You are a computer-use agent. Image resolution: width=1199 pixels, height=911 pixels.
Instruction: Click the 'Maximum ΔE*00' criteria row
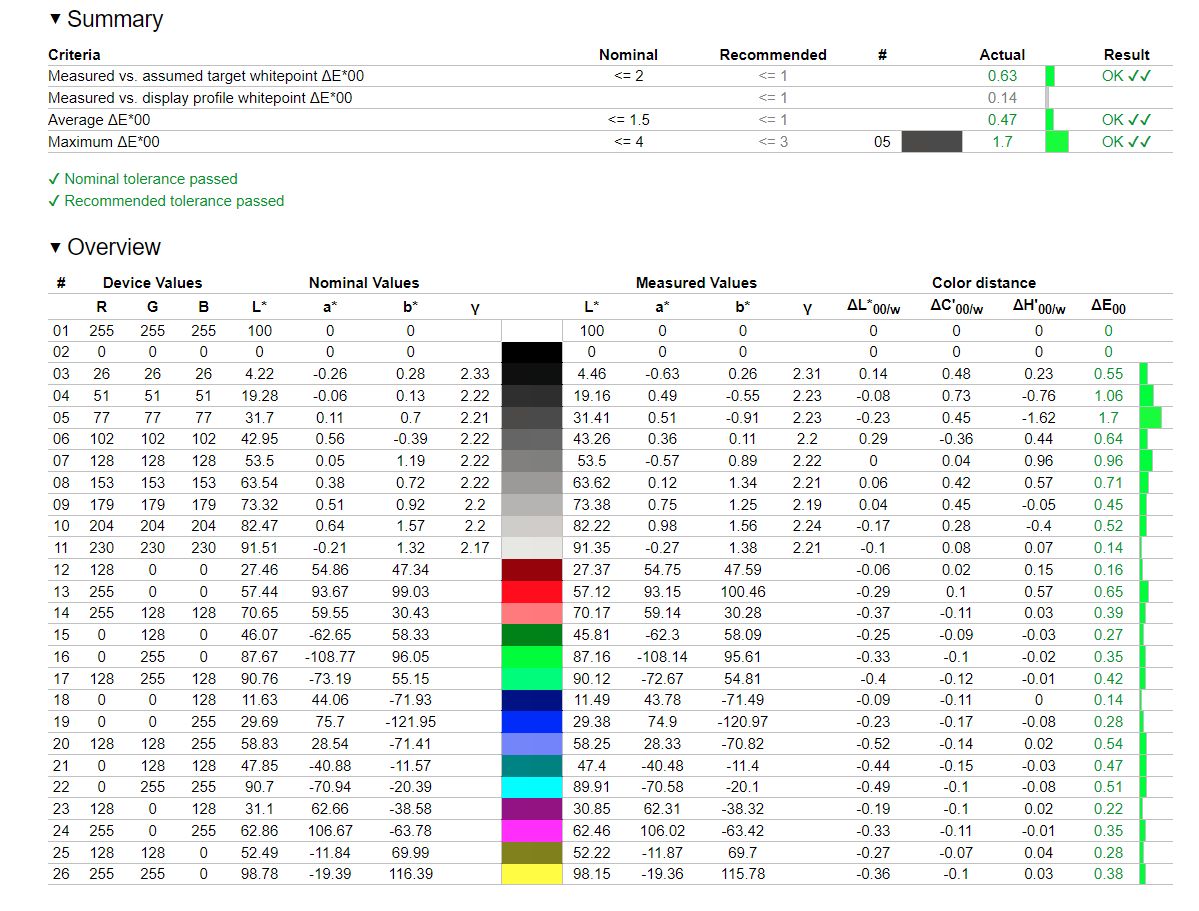click(609, 142)
